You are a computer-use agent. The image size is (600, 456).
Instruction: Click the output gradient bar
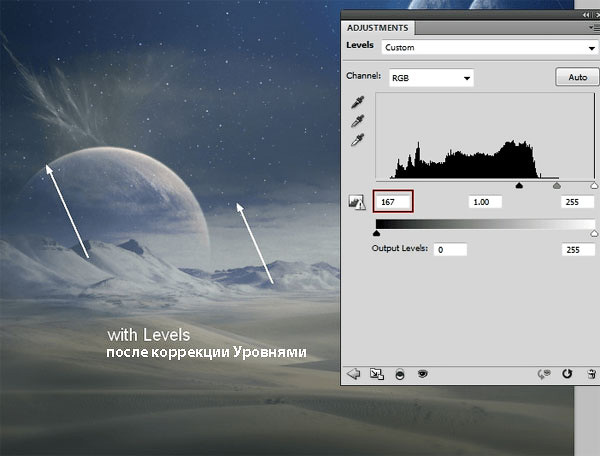[x=485, y=224]
